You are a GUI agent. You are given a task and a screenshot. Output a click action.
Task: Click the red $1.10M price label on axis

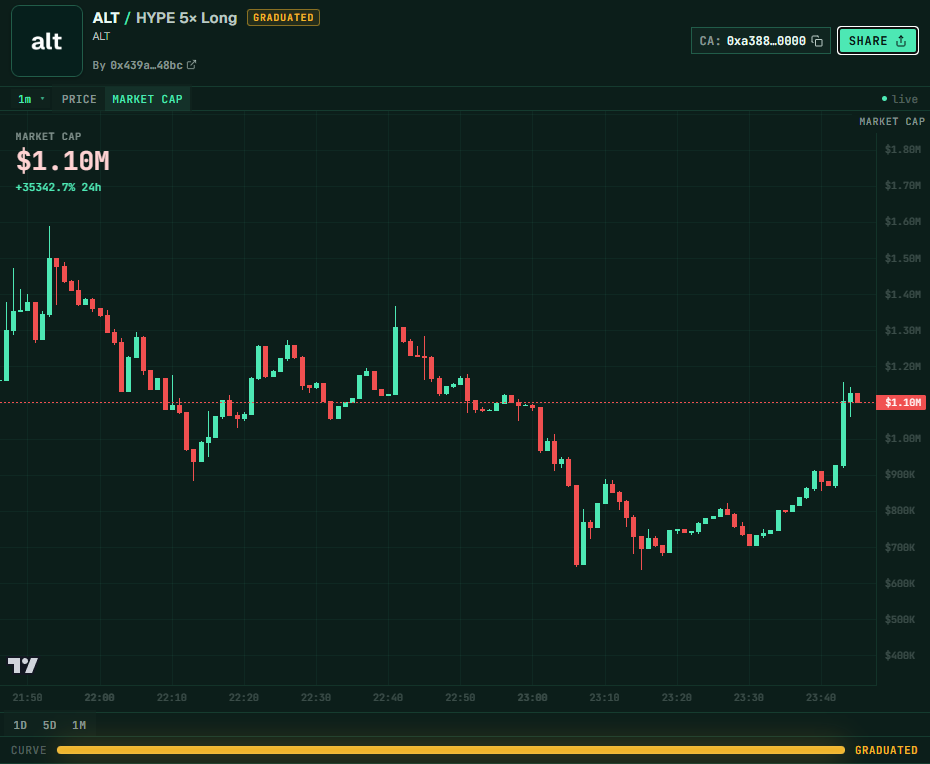[902, 403]
